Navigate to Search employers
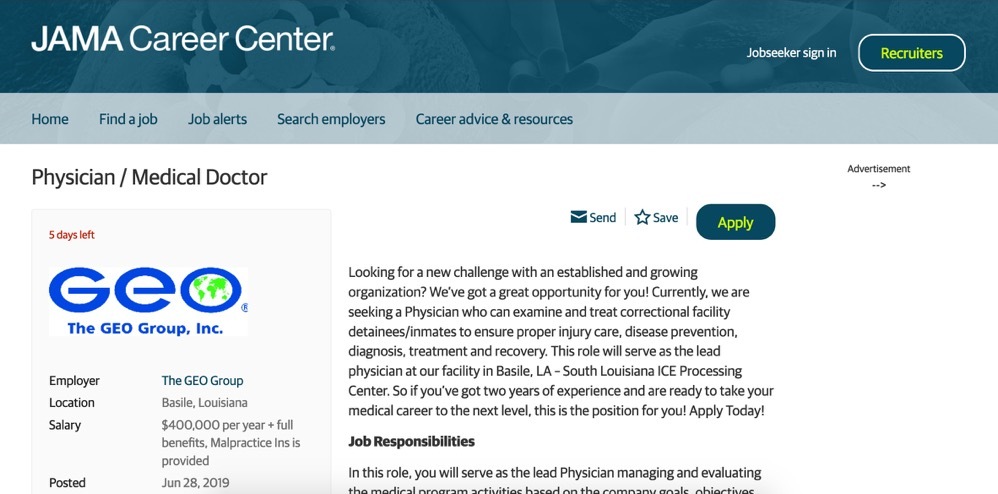Screen dimensions: 998x494 pos(331,119)
